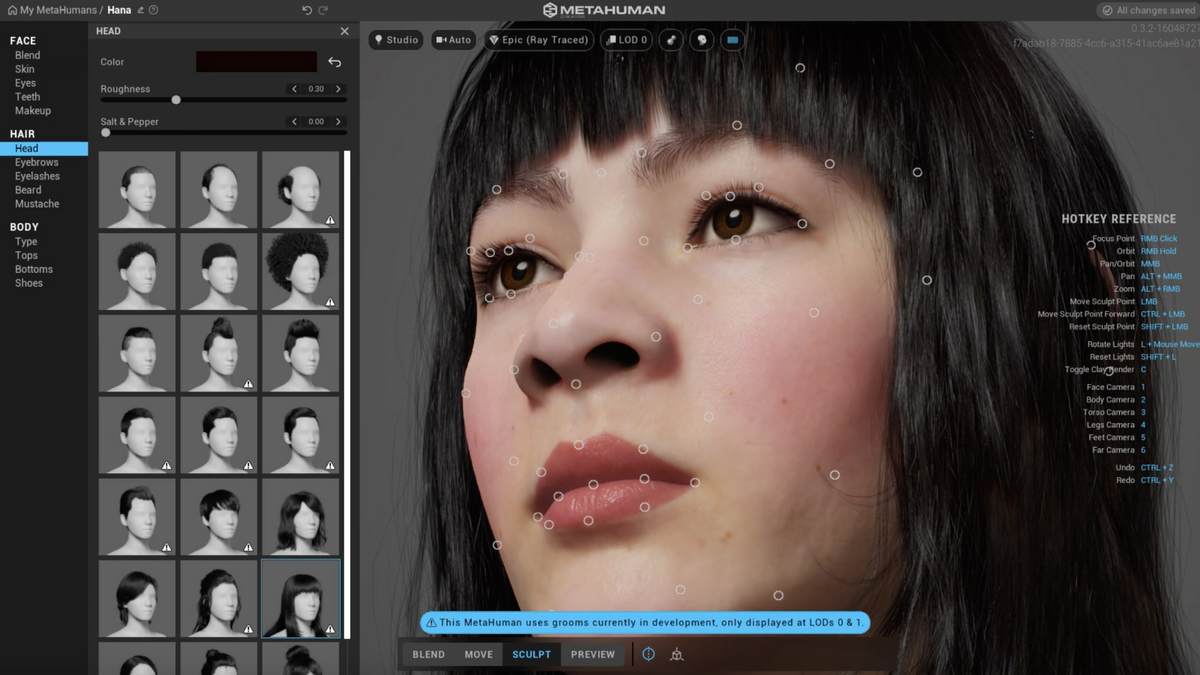Switch to BLEND mode
The width and height of the screenshot is (1200, 675).
pyautogui.click(x=429, y=654)
